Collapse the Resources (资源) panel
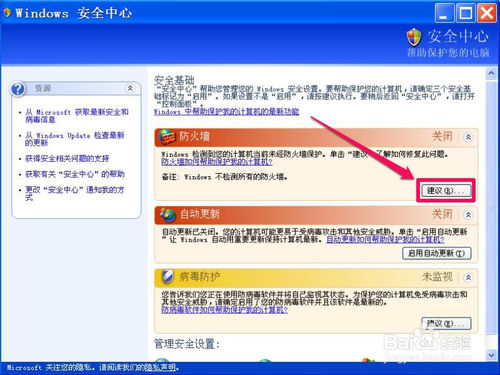 130,88
